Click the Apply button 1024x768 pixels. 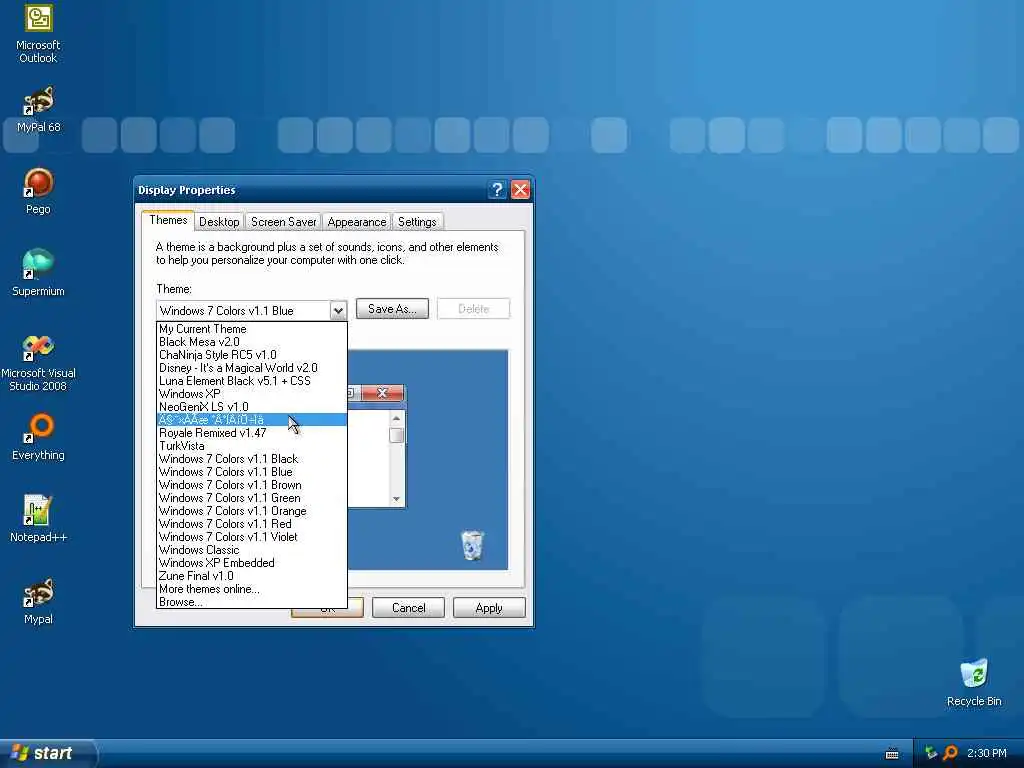(x=489, y=608)
